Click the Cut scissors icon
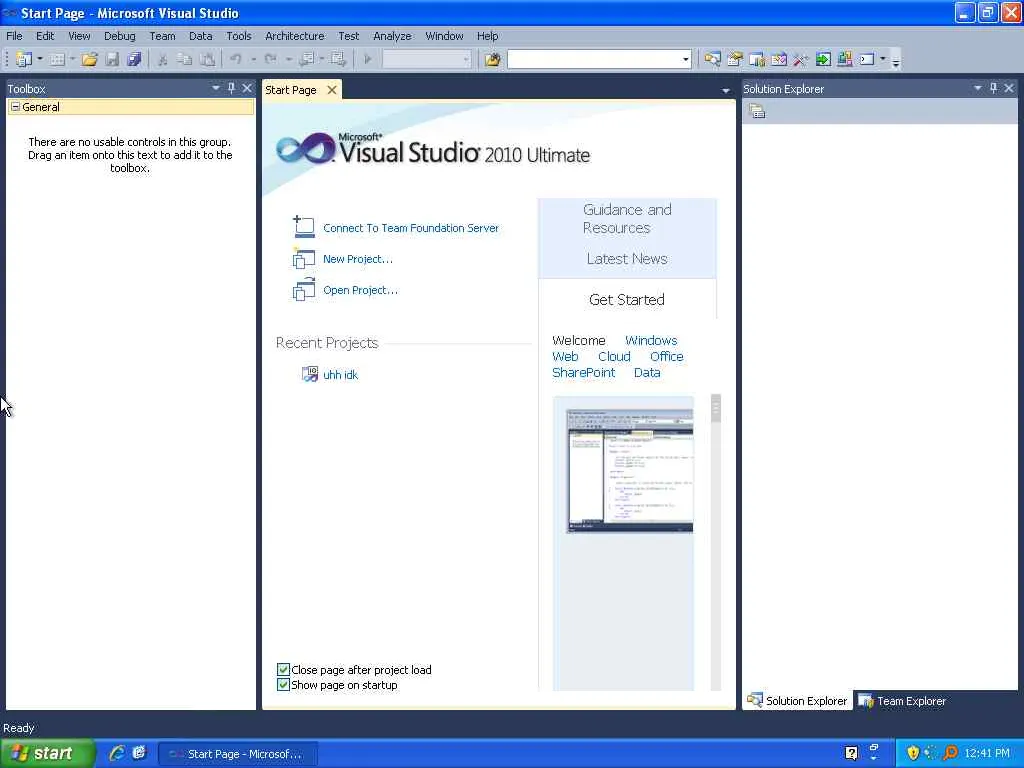The height and width of the screenshot is (768, 1024). 163,59
